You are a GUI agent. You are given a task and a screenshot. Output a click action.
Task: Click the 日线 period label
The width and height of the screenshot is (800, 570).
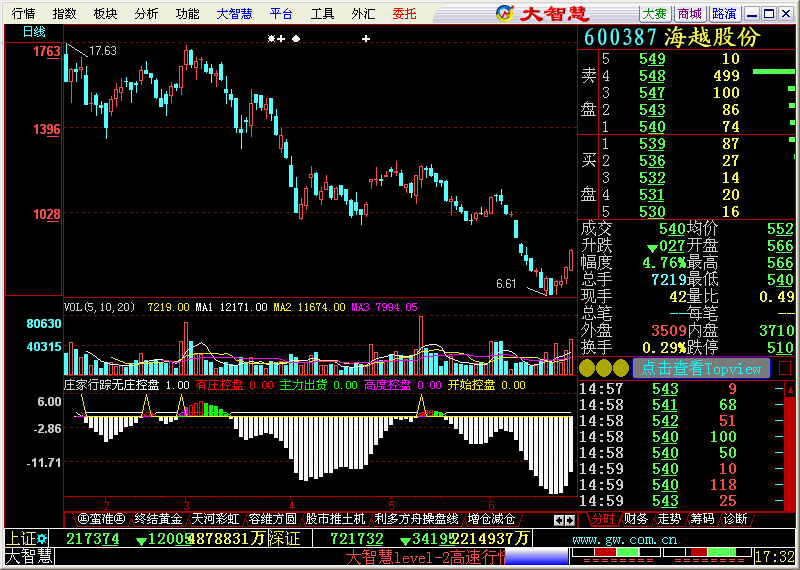pyautogui.click(x=34, y=32)
